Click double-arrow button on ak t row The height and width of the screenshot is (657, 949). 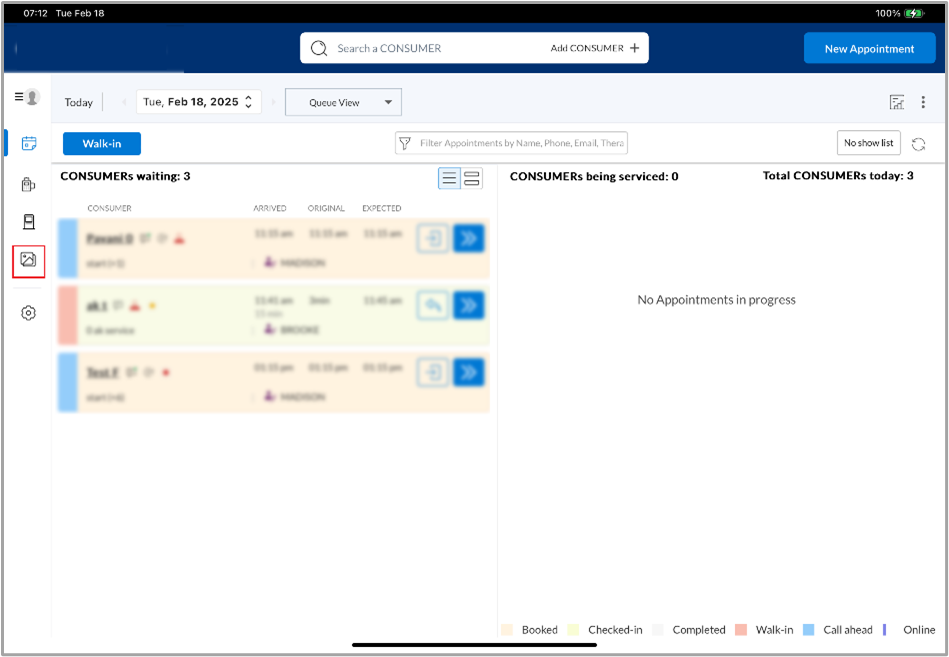(469, 306)
